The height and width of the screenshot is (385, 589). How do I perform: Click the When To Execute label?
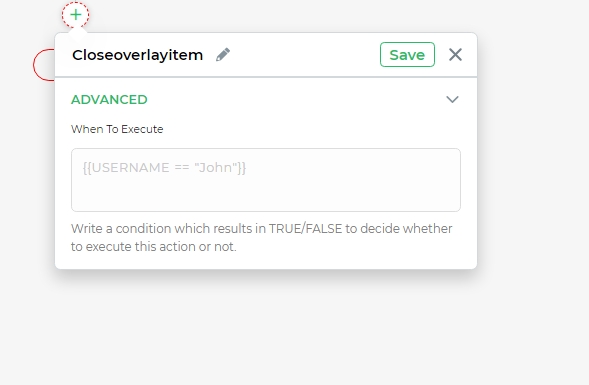[x=117, y=129]
